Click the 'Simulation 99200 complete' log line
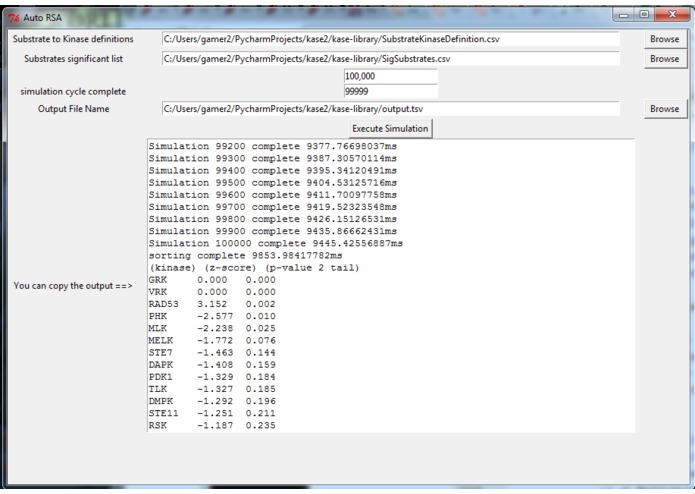Viewport: 695px width, 494px height. (x=273, y=146)
